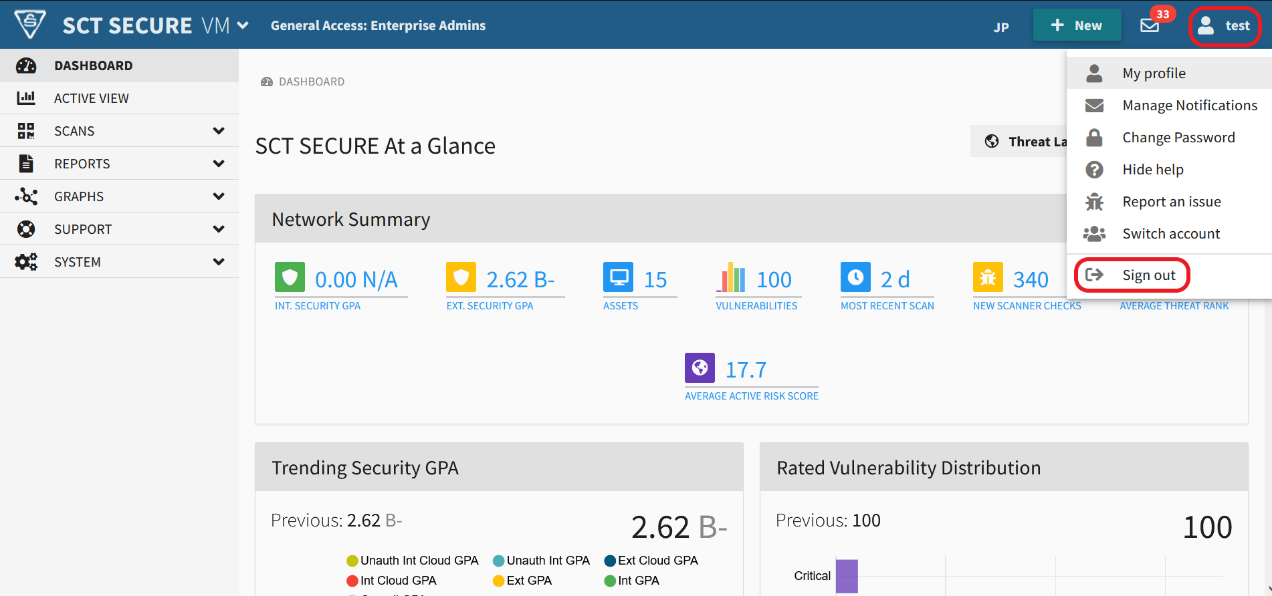Click the Support lifebuoy icon
Screen dimensions: 1272x596
pos(26,229)
